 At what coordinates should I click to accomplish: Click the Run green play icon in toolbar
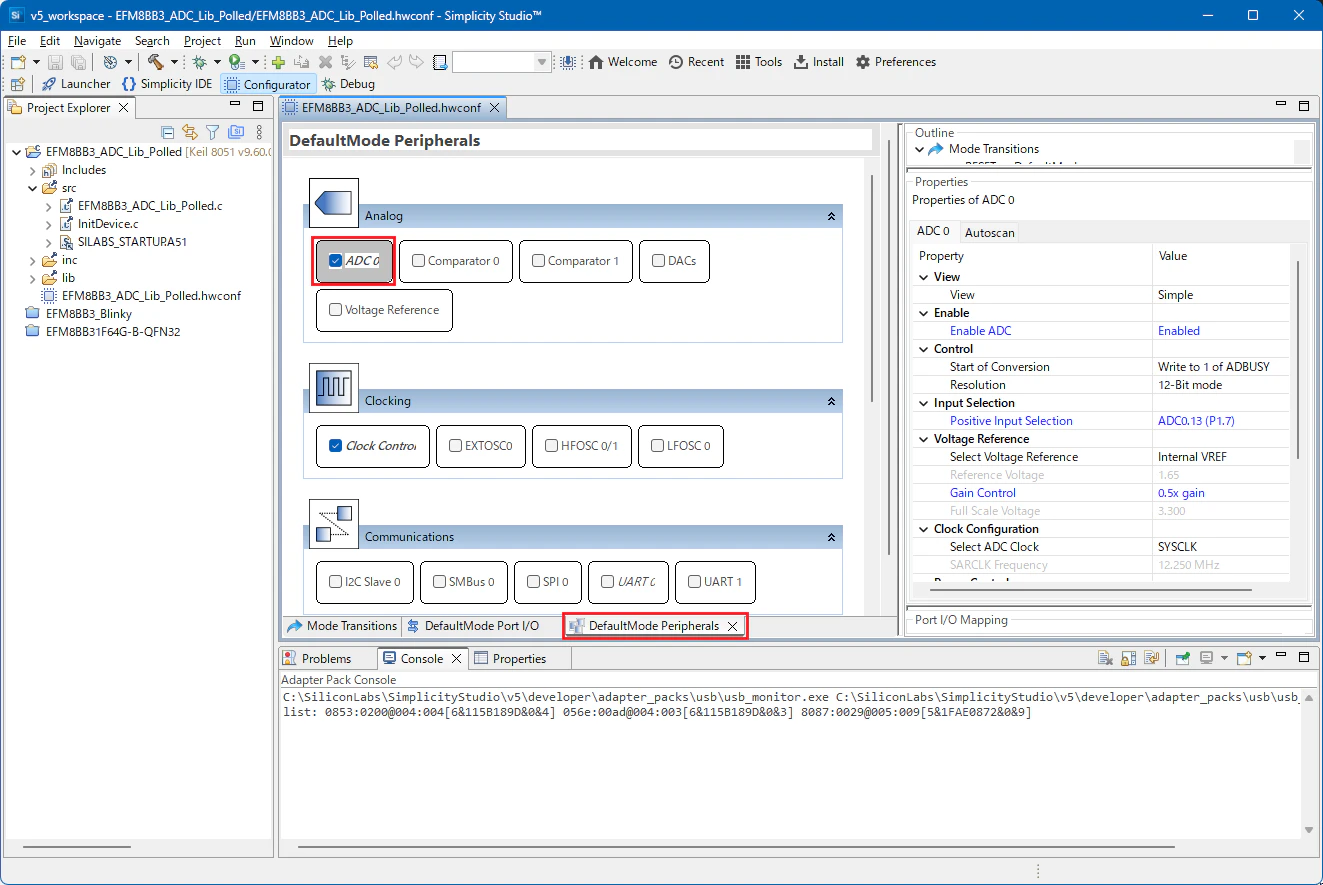coord(236,62)
